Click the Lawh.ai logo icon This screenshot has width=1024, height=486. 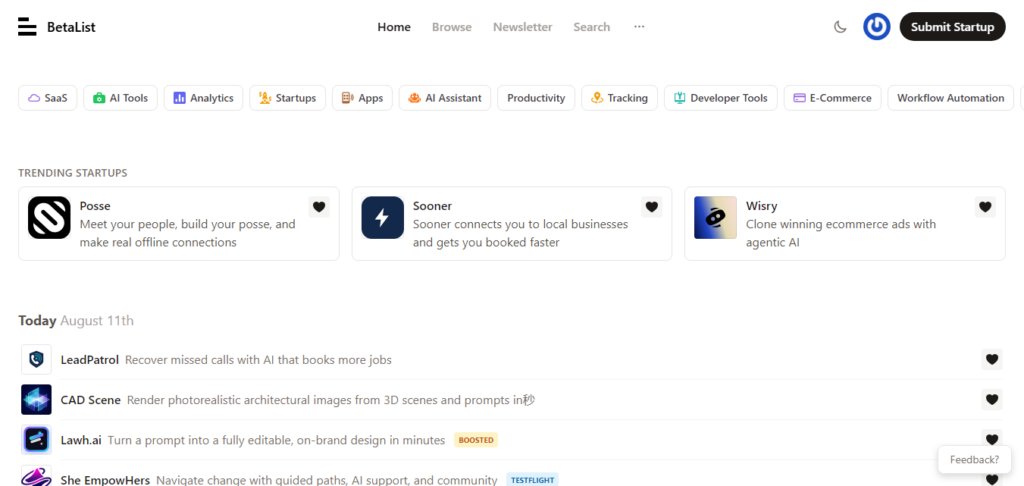[x=37, y=440]
